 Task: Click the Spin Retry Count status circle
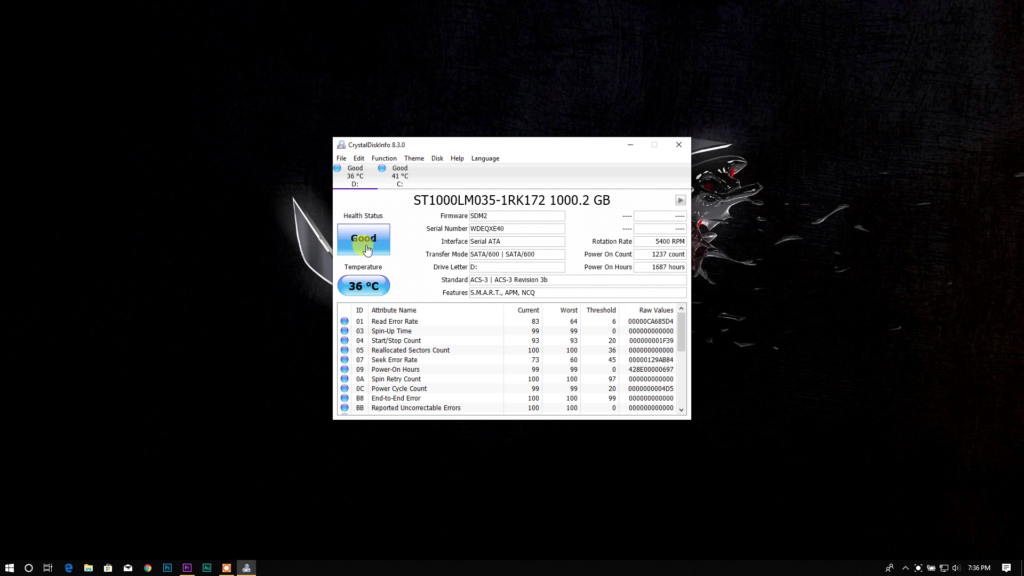[x=344, y=379]
